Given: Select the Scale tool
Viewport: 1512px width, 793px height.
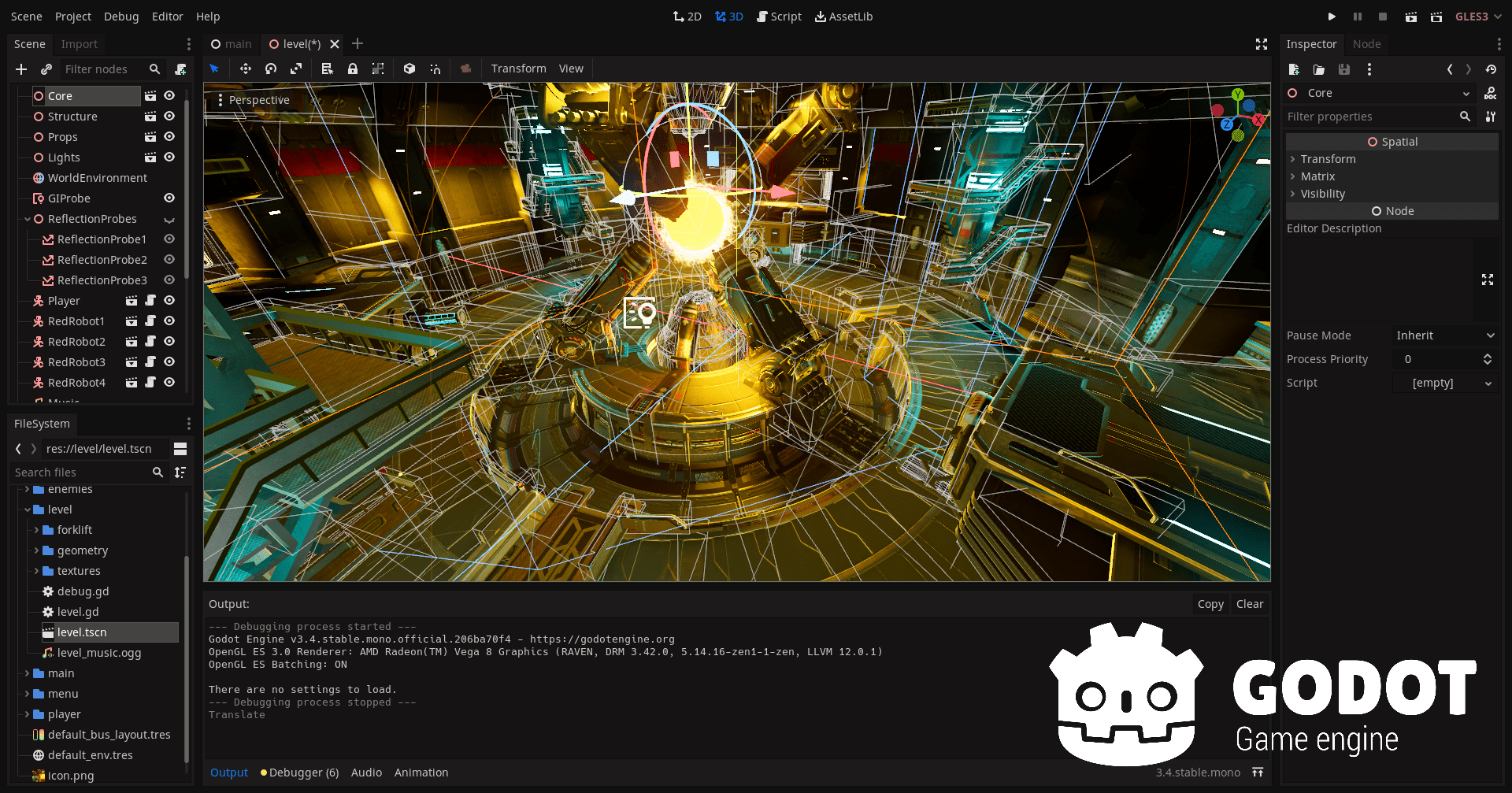Looking at the screenshot, I should click(296, 69).
